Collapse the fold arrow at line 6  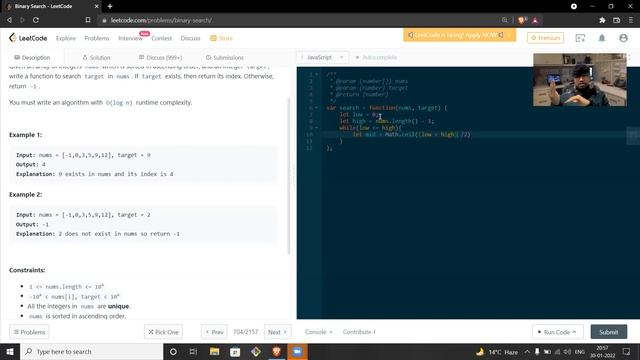pos(317,108)
